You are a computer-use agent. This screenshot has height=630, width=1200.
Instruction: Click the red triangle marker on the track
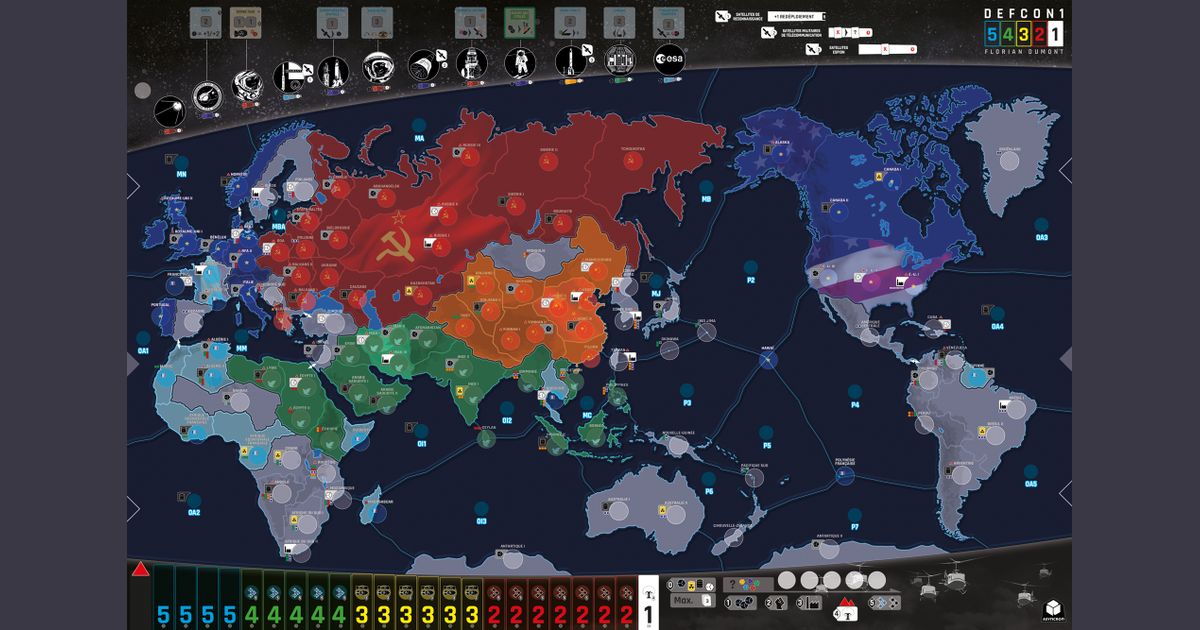click(x=141, y=570)
